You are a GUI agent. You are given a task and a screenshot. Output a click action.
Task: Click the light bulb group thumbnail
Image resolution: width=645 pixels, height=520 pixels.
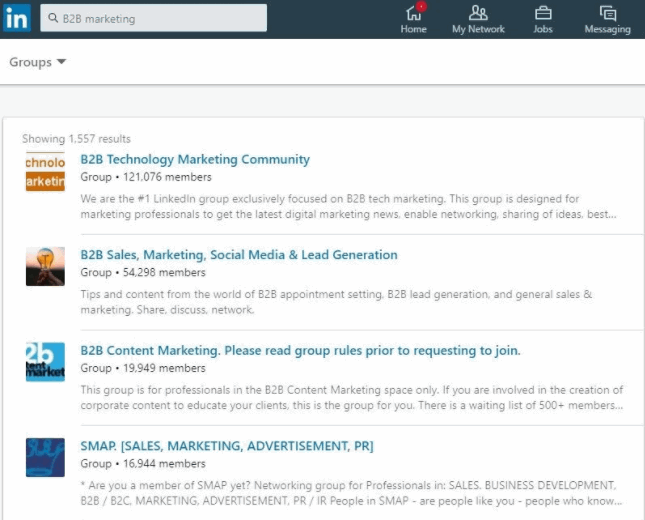pos(45,267)
